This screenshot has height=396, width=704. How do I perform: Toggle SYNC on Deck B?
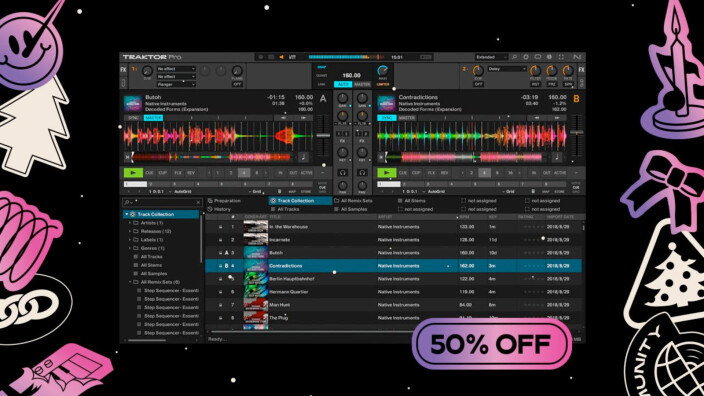tap(387, 118)
